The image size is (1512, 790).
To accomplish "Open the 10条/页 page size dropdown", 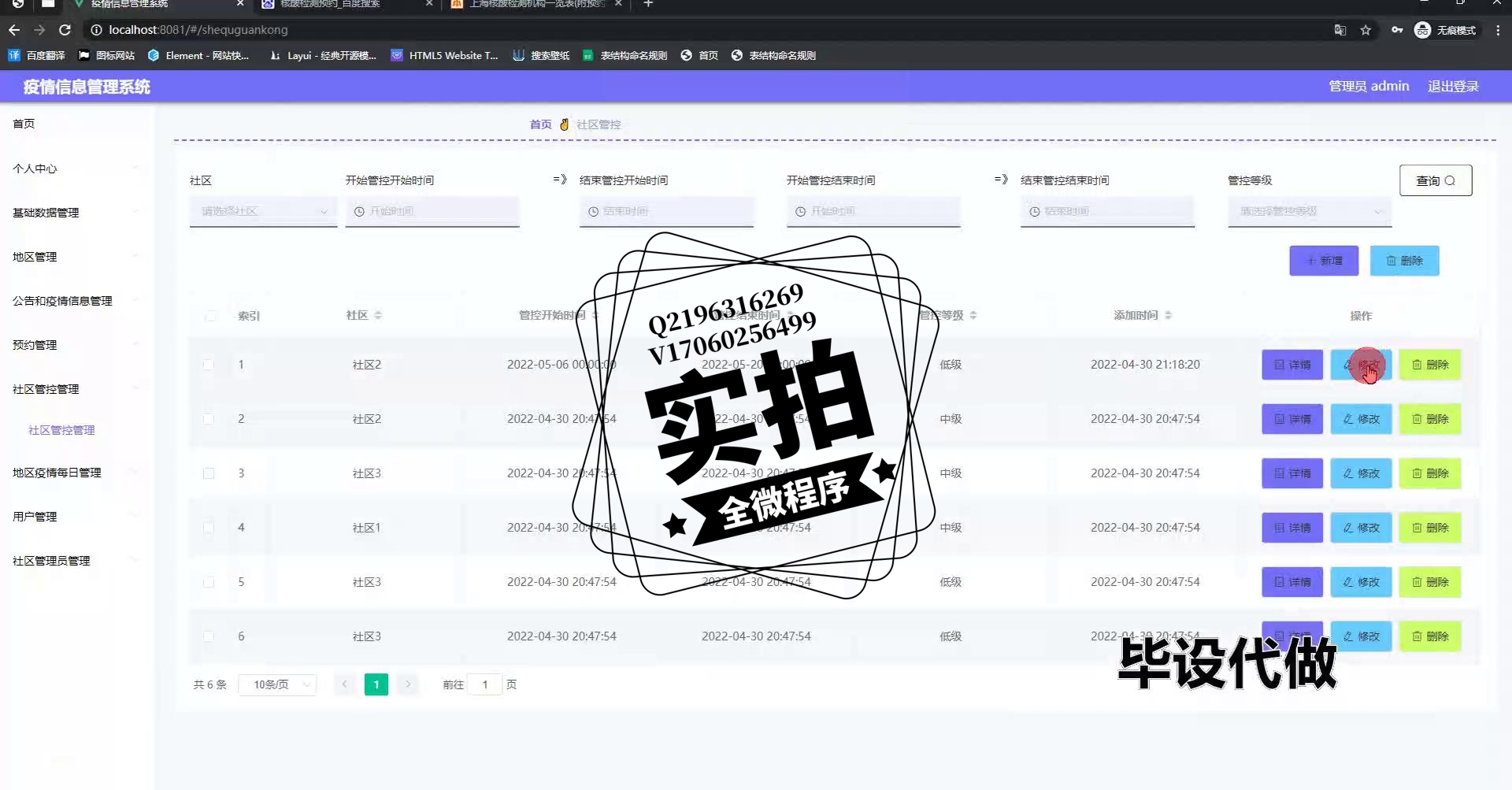I will point(277,684).
